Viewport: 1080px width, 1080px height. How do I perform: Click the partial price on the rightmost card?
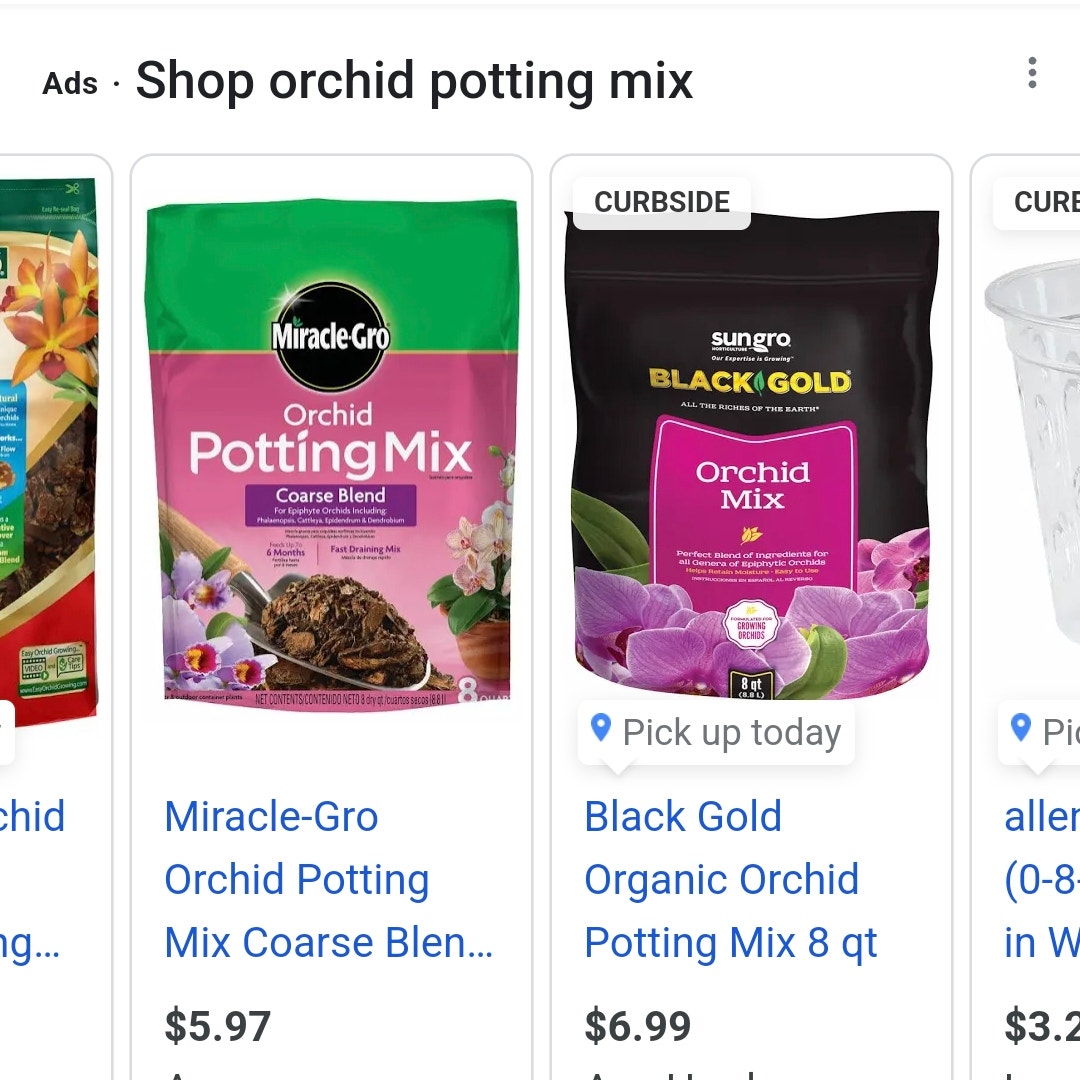click(1042, 1026)
